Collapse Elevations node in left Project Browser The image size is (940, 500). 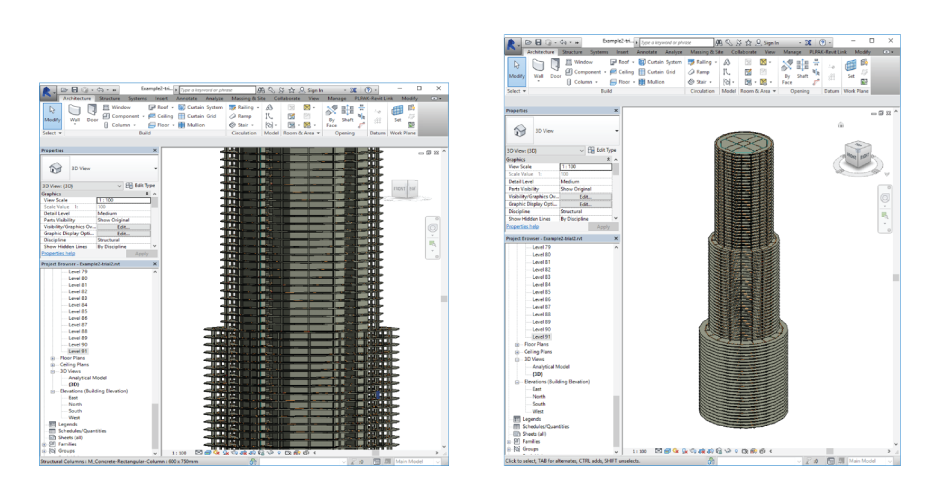(x=53, y=391)
